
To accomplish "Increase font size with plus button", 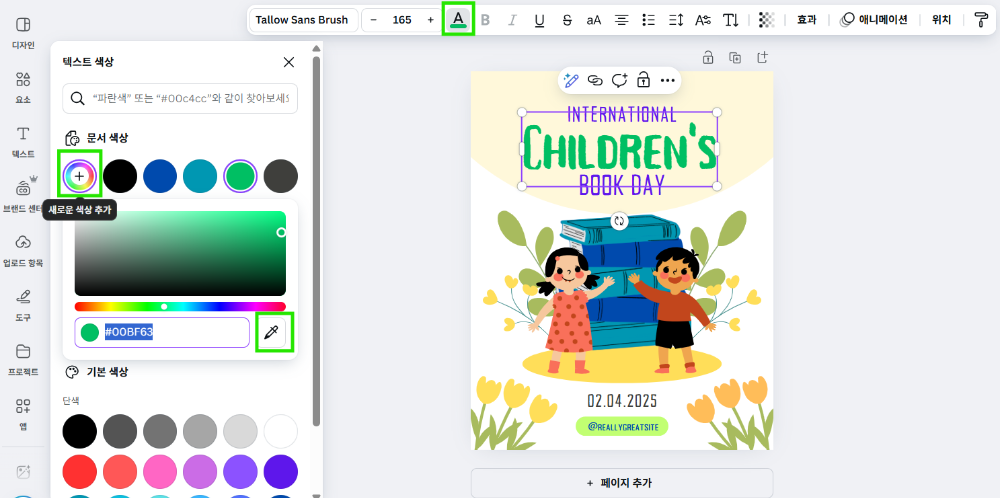I will point(430,20).
